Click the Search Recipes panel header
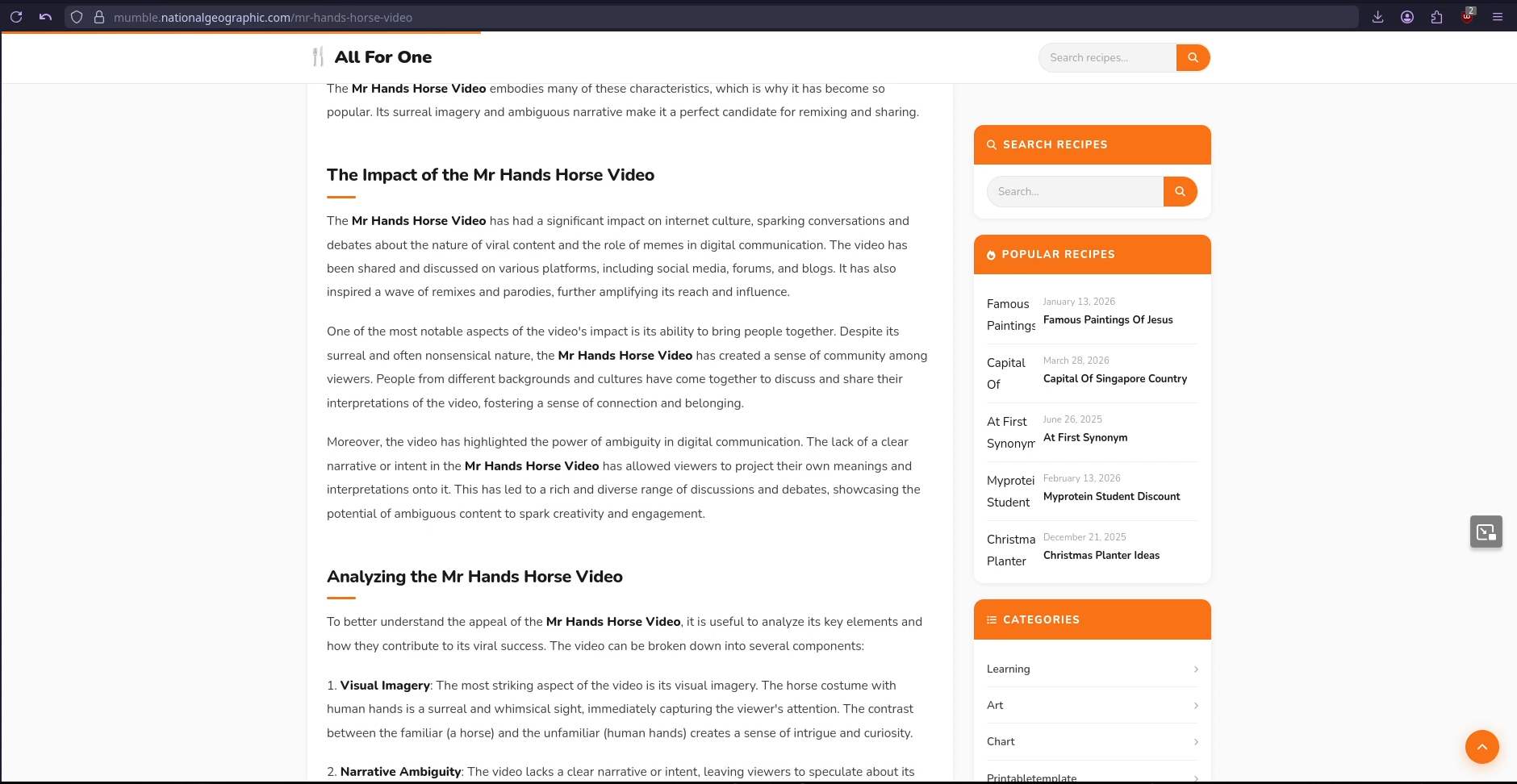 point(1092,144)
